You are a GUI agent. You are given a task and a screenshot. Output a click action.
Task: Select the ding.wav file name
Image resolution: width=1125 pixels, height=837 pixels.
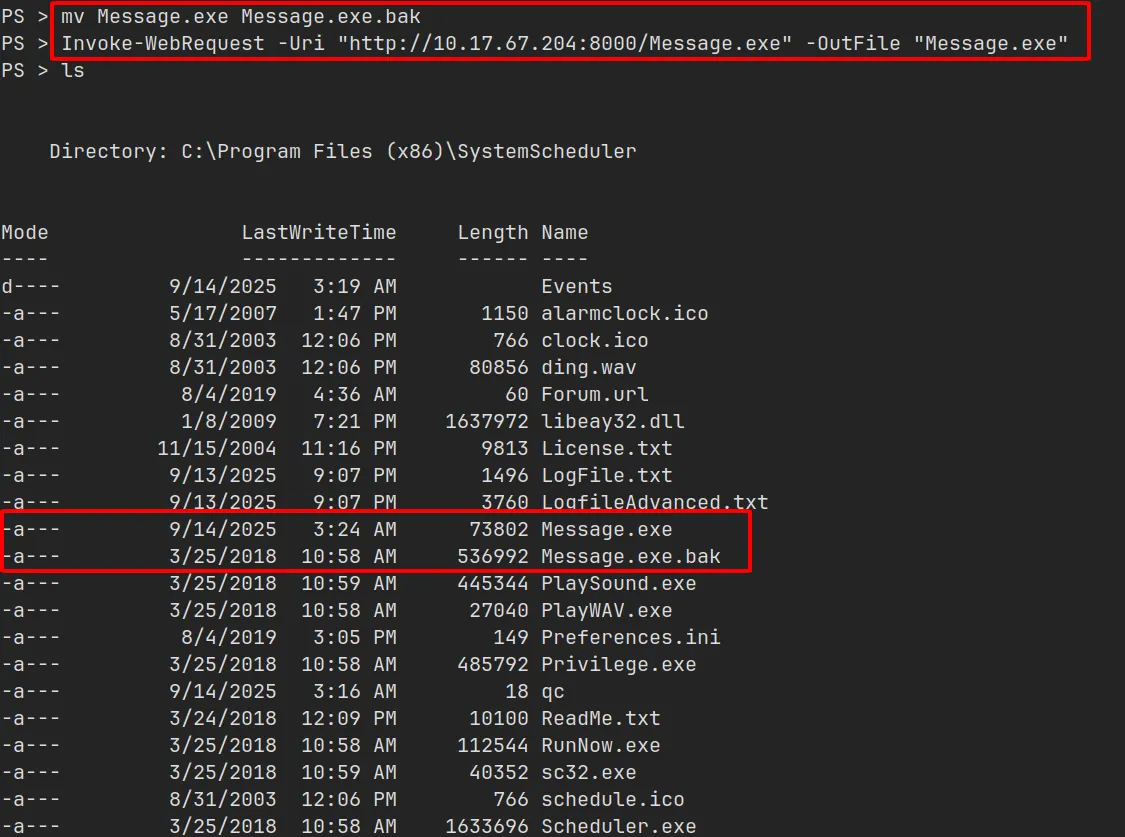[x=589, y=367]
